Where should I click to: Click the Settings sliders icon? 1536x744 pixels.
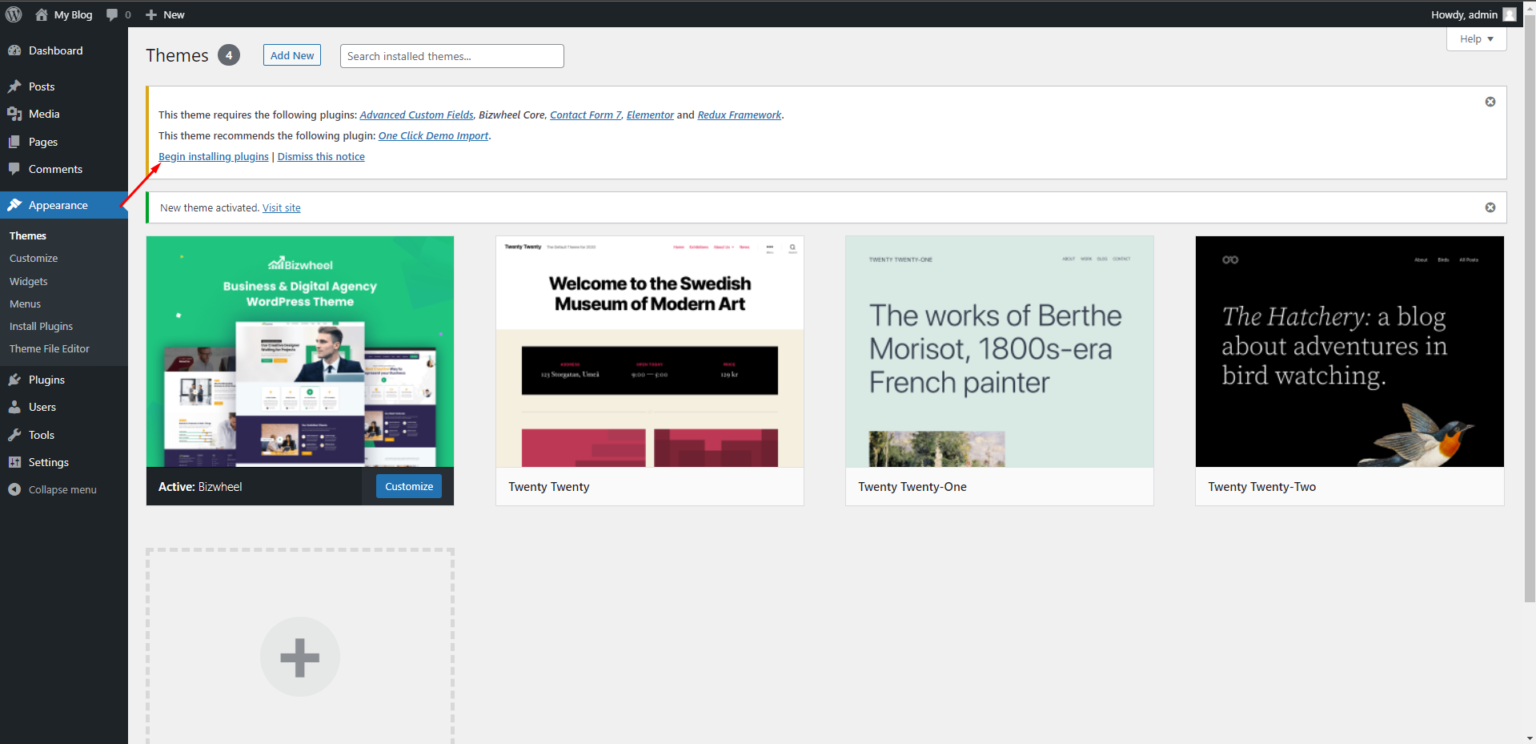[x=14, y=462]
